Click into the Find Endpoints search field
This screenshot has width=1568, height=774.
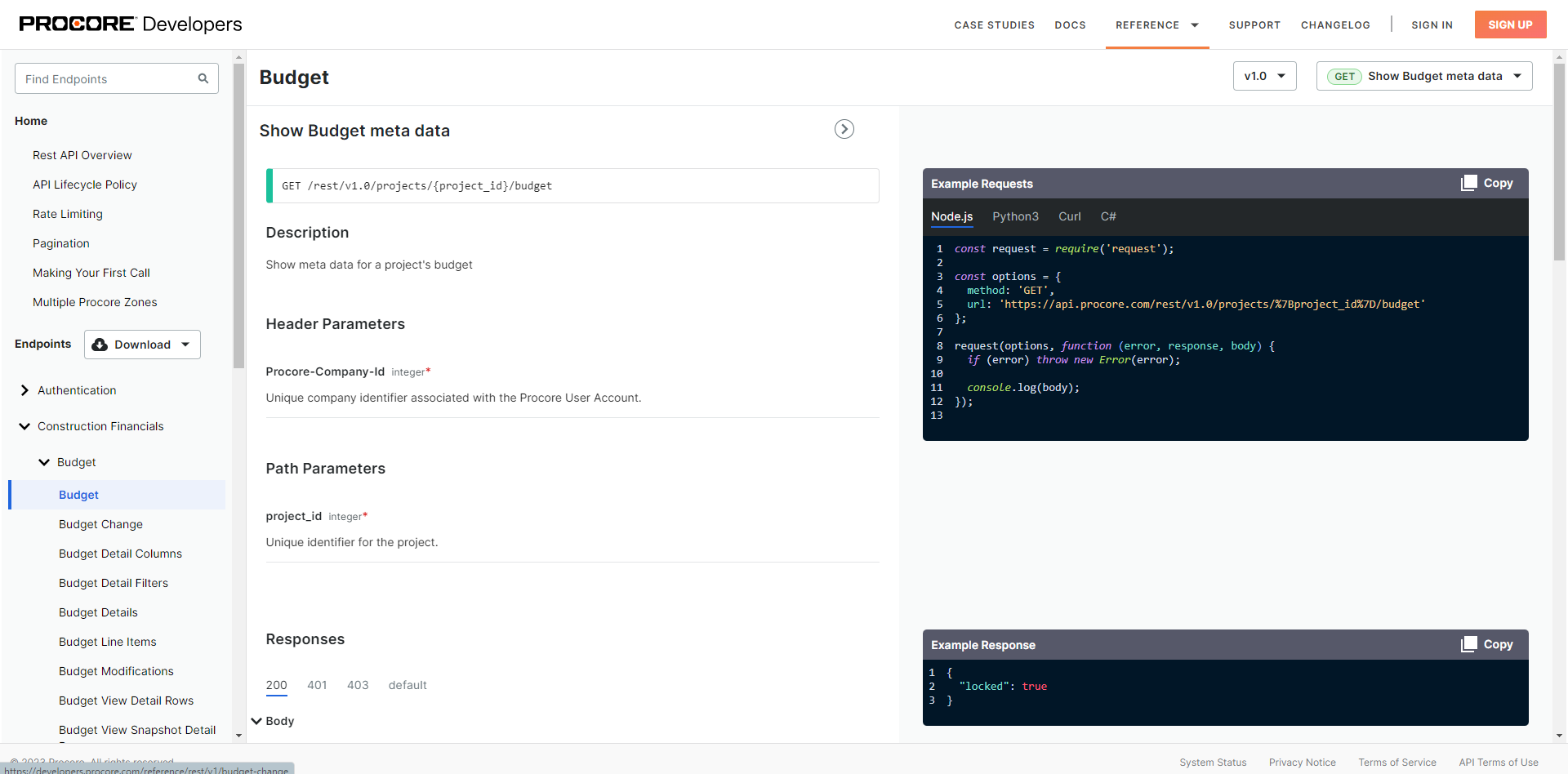tap(106, 79)
